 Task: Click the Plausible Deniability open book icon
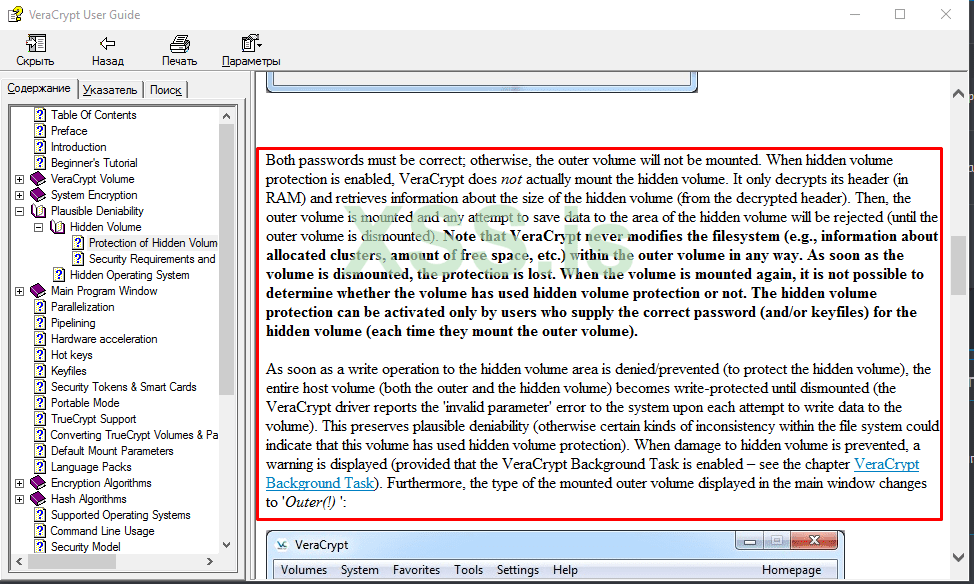pos(39,211)
